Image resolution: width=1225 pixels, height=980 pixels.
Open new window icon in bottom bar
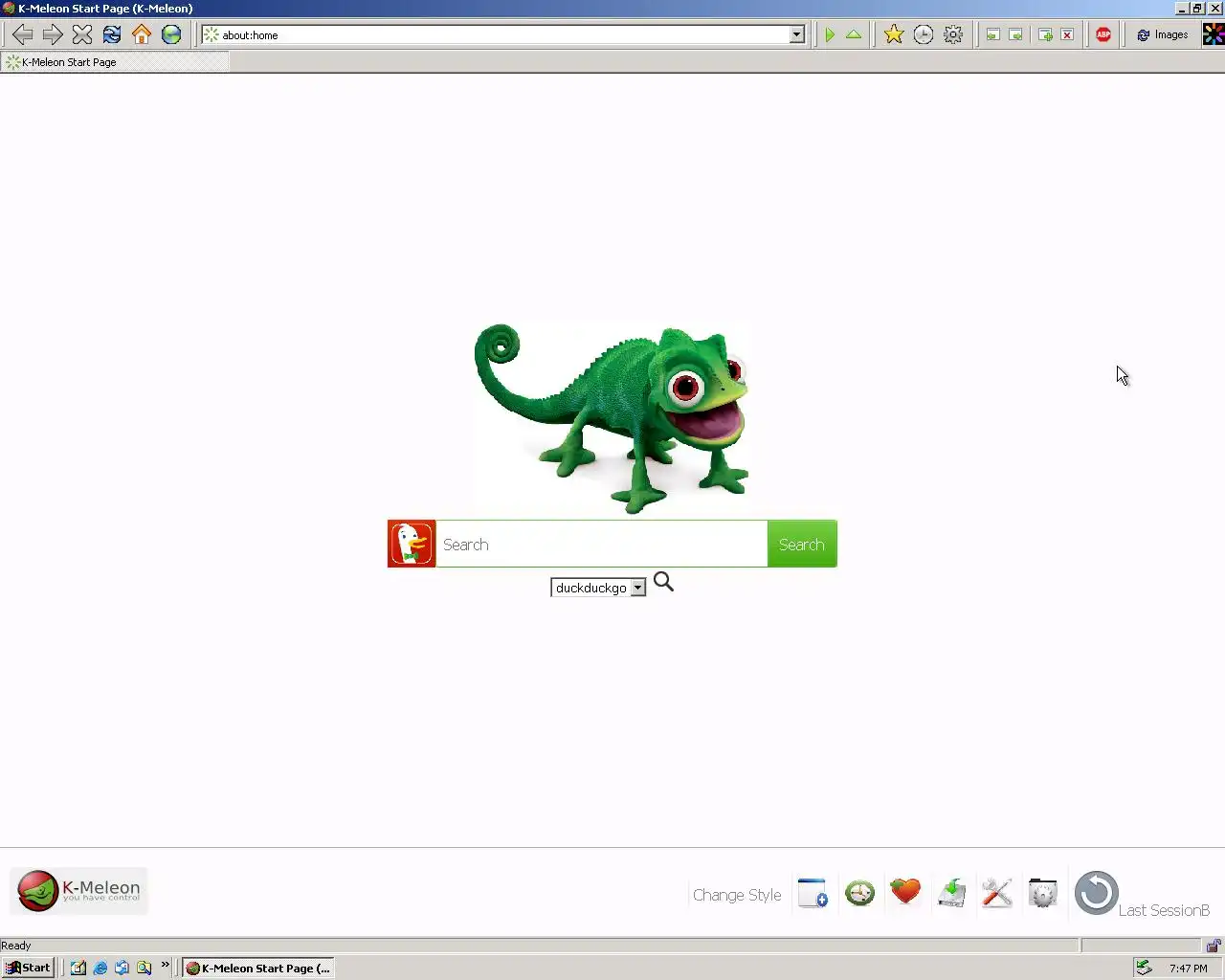pos(813,893)
